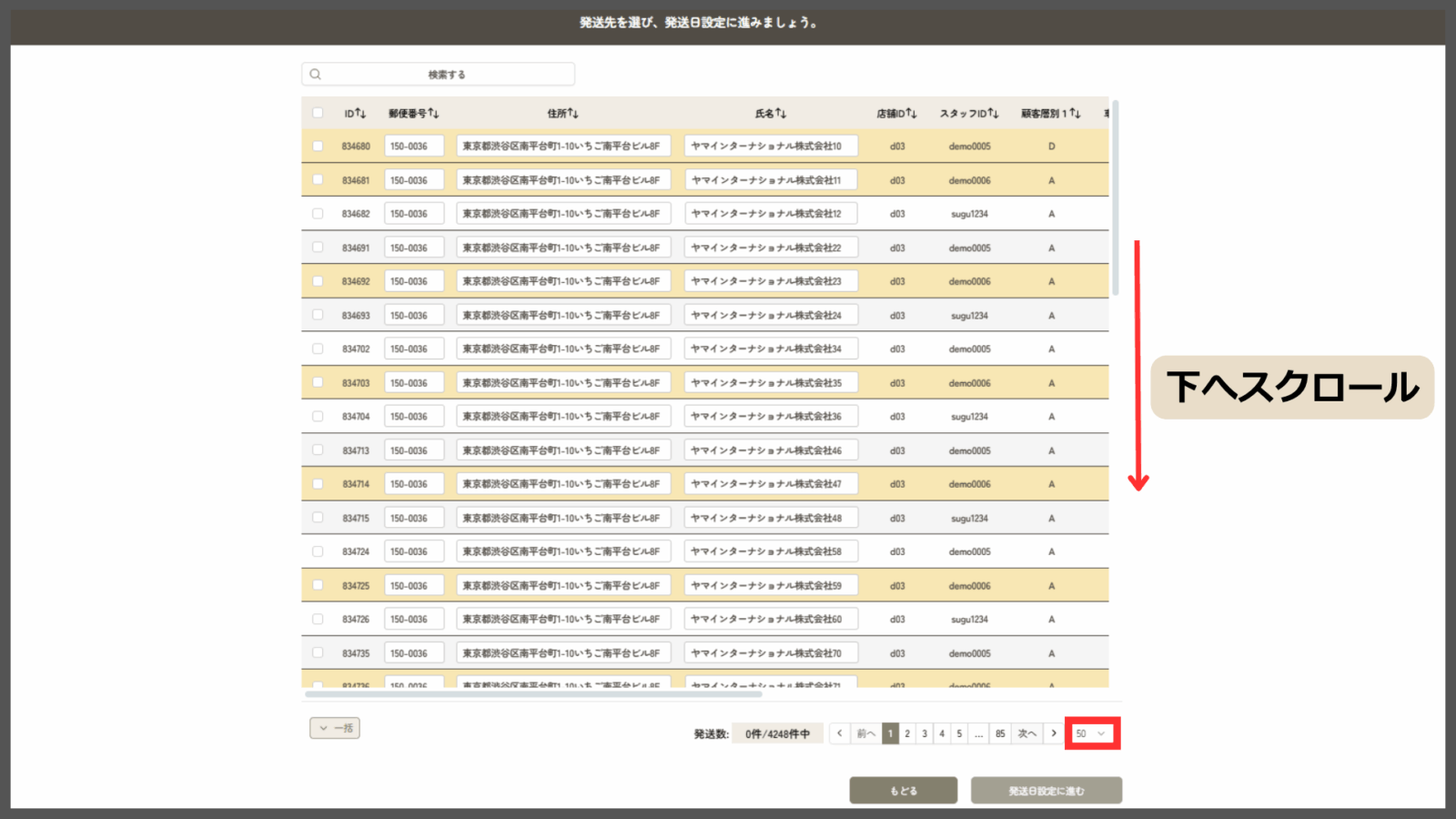Image resolution: width=1456 pixels, height=819 pixels.
Task: Open the 50 rows-per-page dropdown
Action: [1091, 733]
